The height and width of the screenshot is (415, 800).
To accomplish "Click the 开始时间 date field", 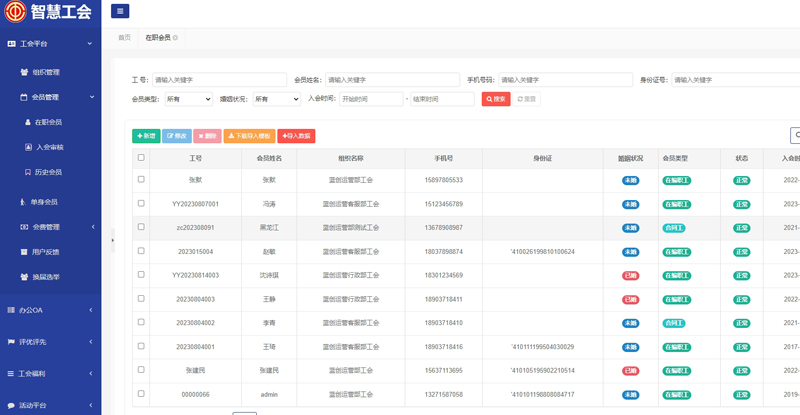I will pos(371,99).
